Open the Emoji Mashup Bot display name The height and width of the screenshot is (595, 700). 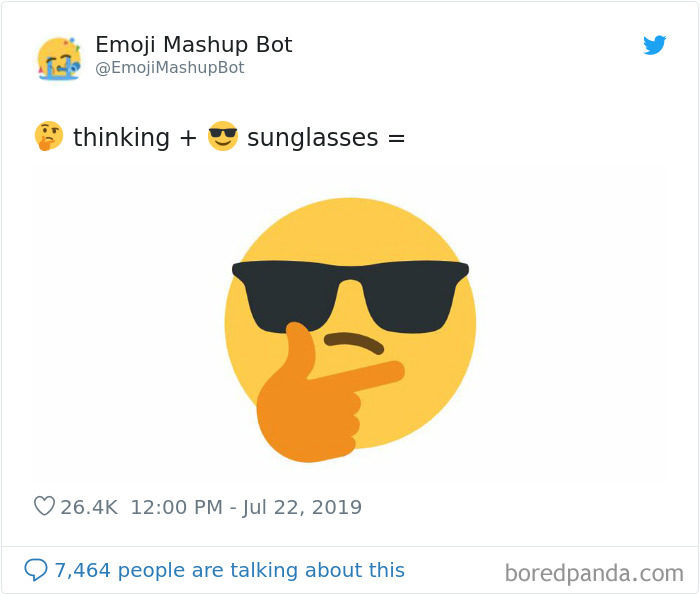coord(193,45)
